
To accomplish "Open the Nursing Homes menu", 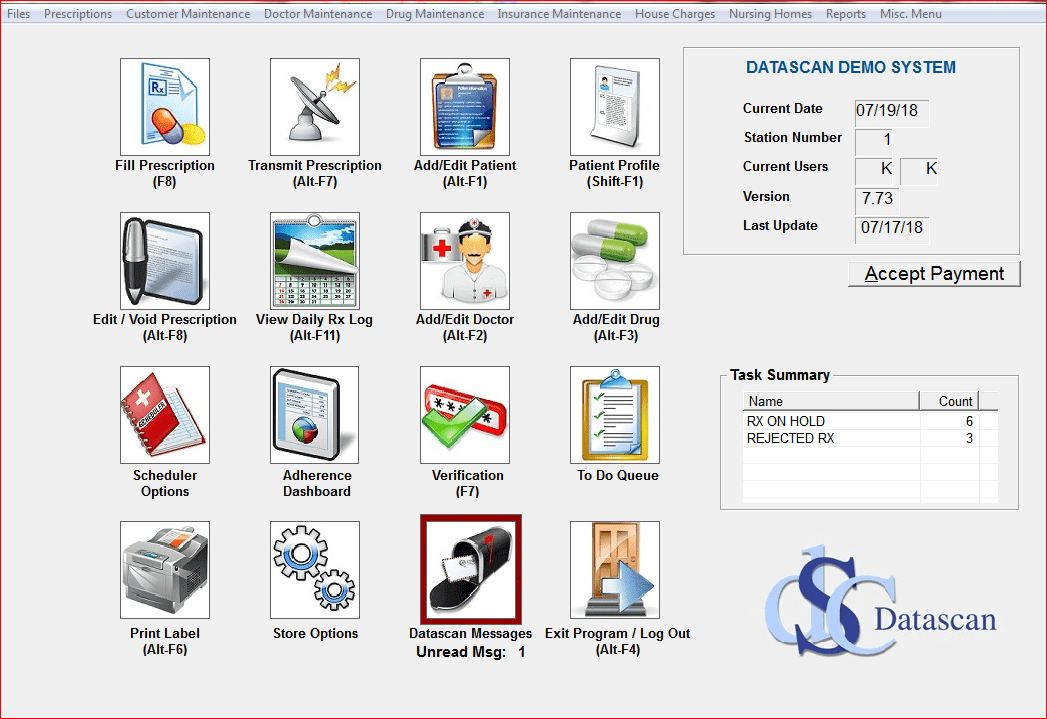I will pos(771,13).
